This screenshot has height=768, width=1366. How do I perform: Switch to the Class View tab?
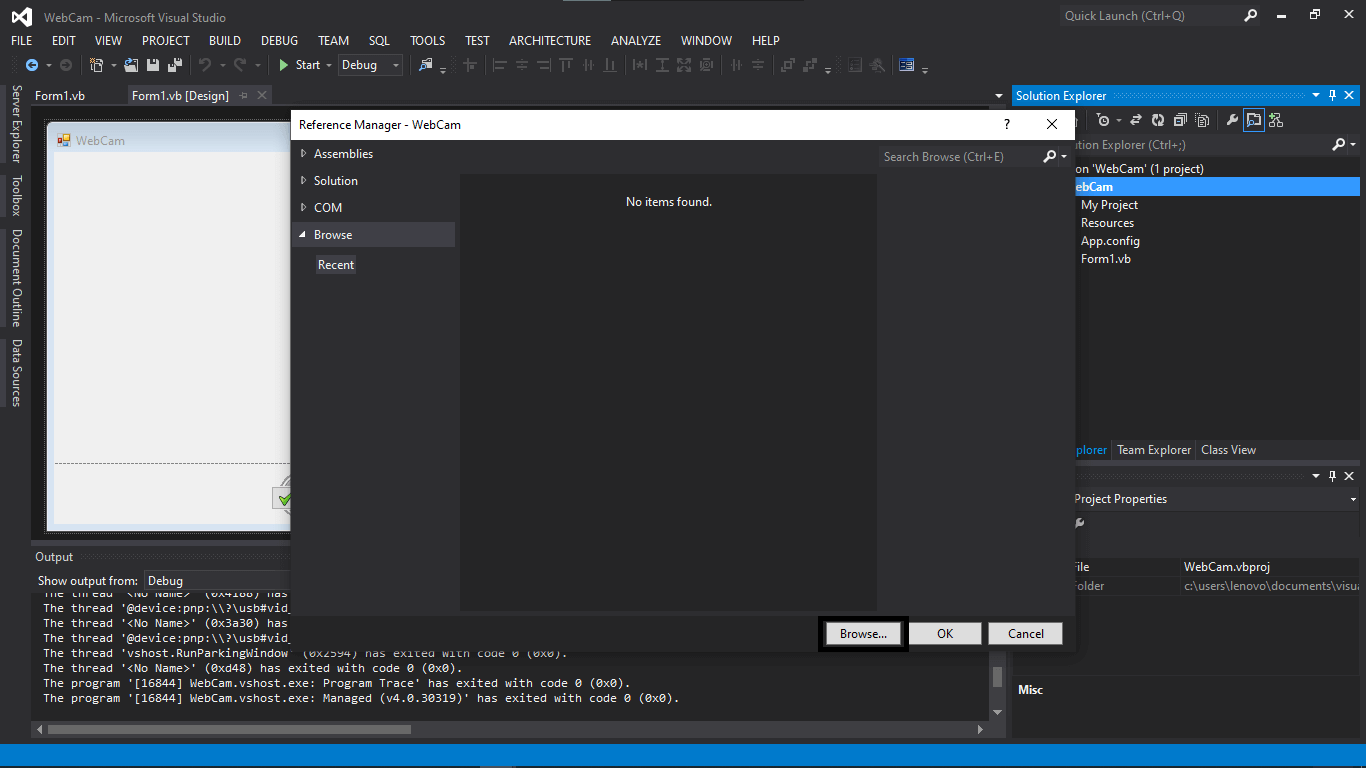click(1228, 450)
